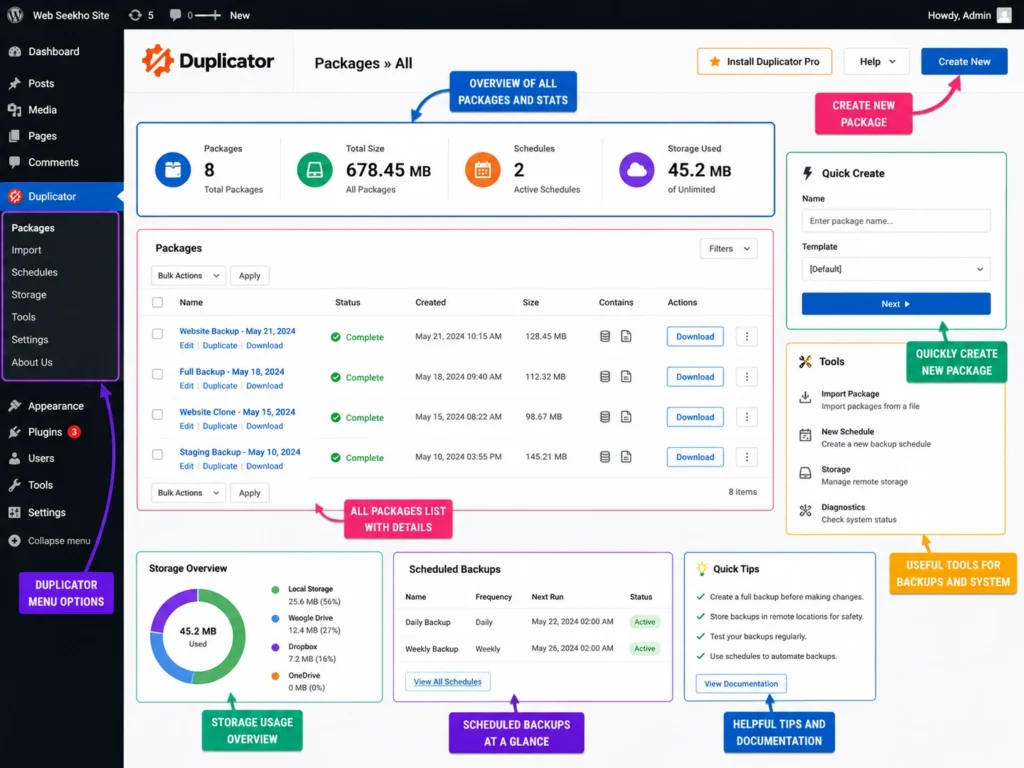Image resolution: width=1024 pixels, height=768 pixels.
Task: Click Install Duplicator Pro button
Action: coord(764,61)
